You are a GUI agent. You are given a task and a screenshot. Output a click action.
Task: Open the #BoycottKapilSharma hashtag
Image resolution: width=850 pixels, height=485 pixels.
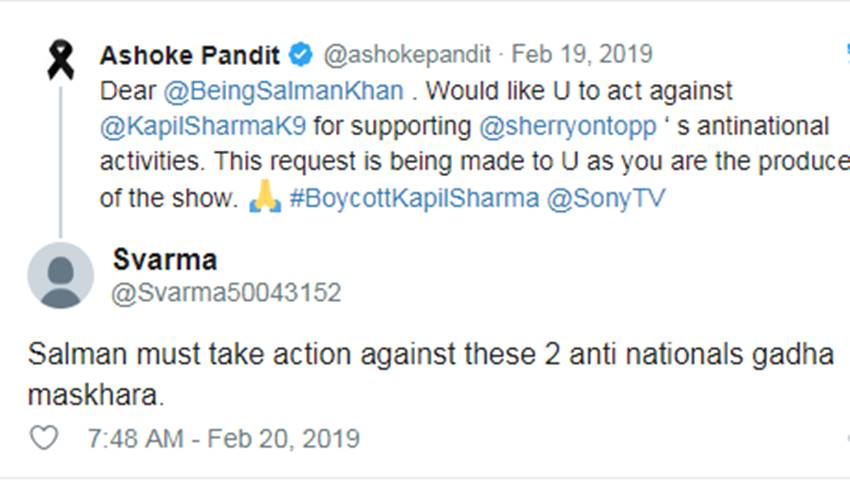pyautogui.click(x=413, y=199)
